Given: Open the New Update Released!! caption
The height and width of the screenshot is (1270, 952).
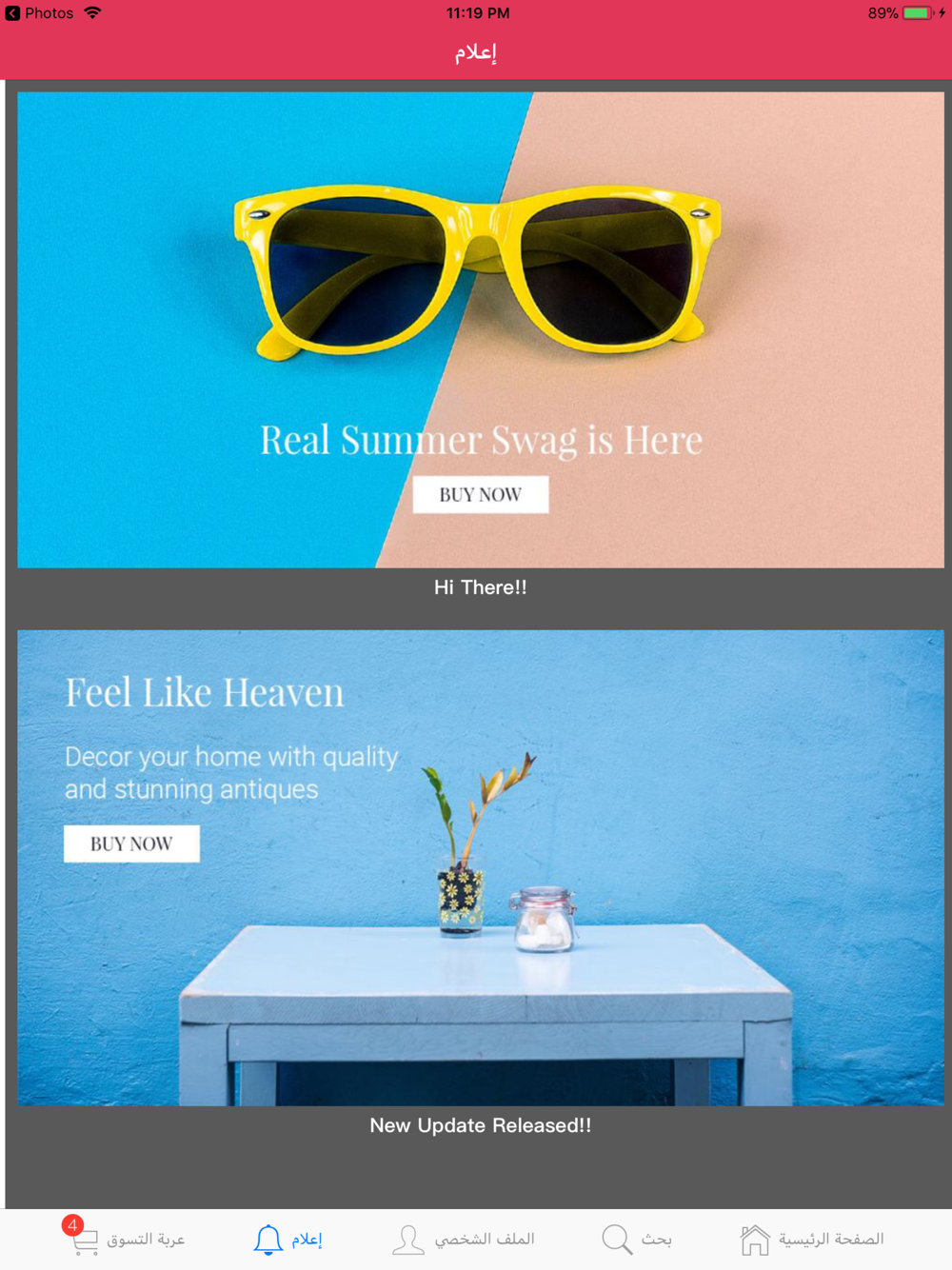Looking at the screenshot, I should point(481,1125).
